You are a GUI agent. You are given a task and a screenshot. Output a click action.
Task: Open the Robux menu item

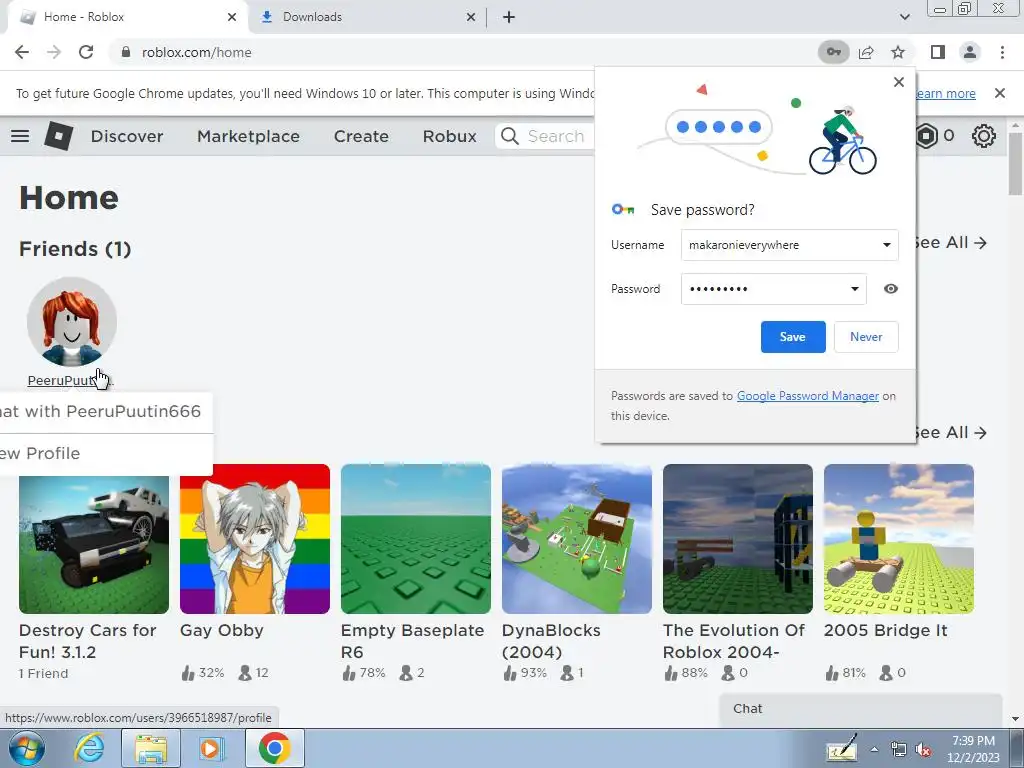point(449,136)
